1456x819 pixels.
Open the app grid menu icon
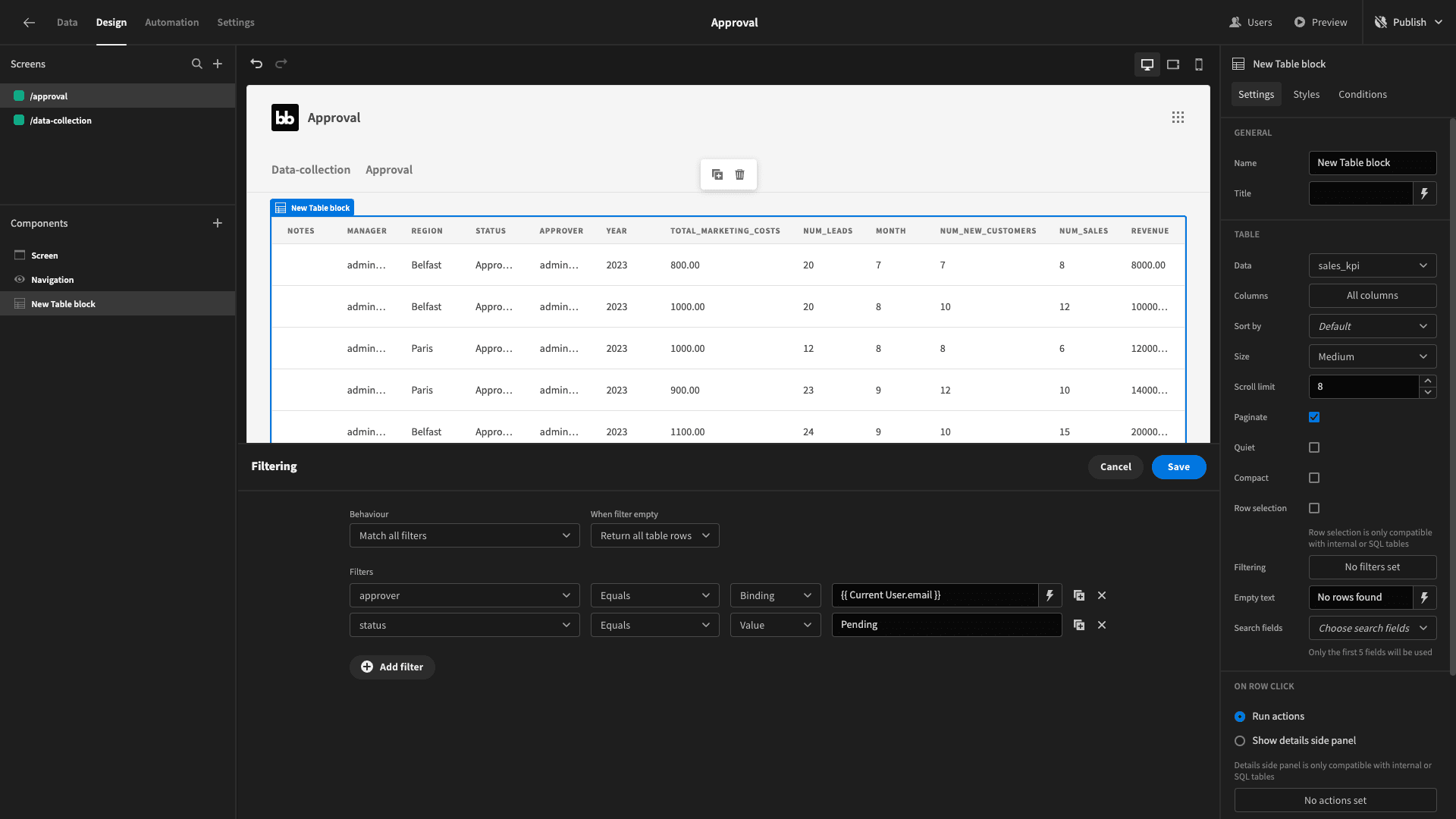[1178, 118]
